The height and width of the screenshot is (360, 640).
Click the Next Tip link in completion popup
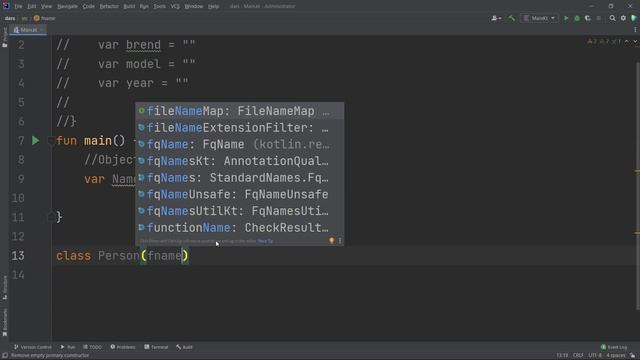tap(265, 241)
